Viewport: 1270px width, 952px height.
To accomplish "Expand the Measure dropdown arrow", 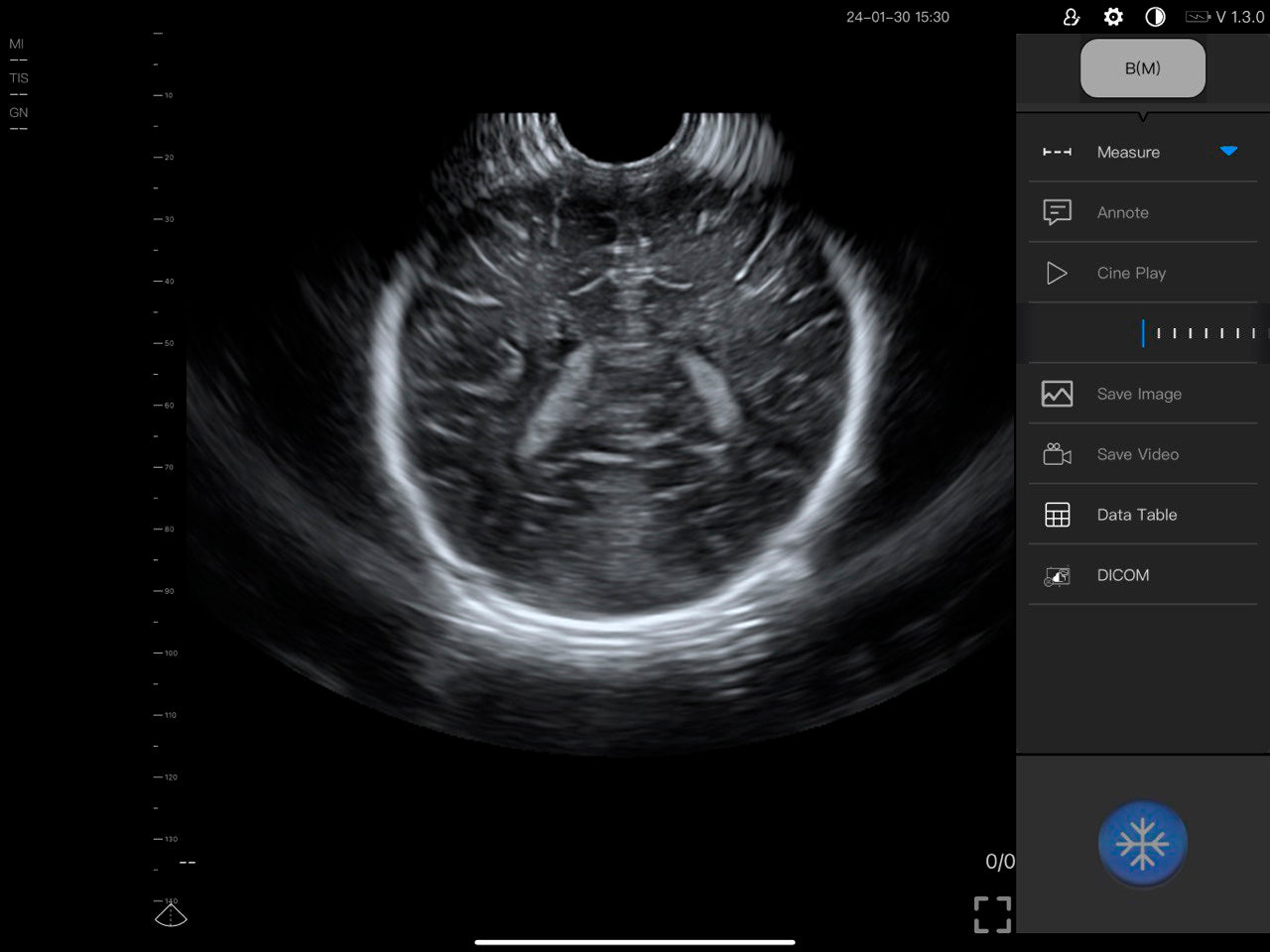I will (x=1228, y=152).
